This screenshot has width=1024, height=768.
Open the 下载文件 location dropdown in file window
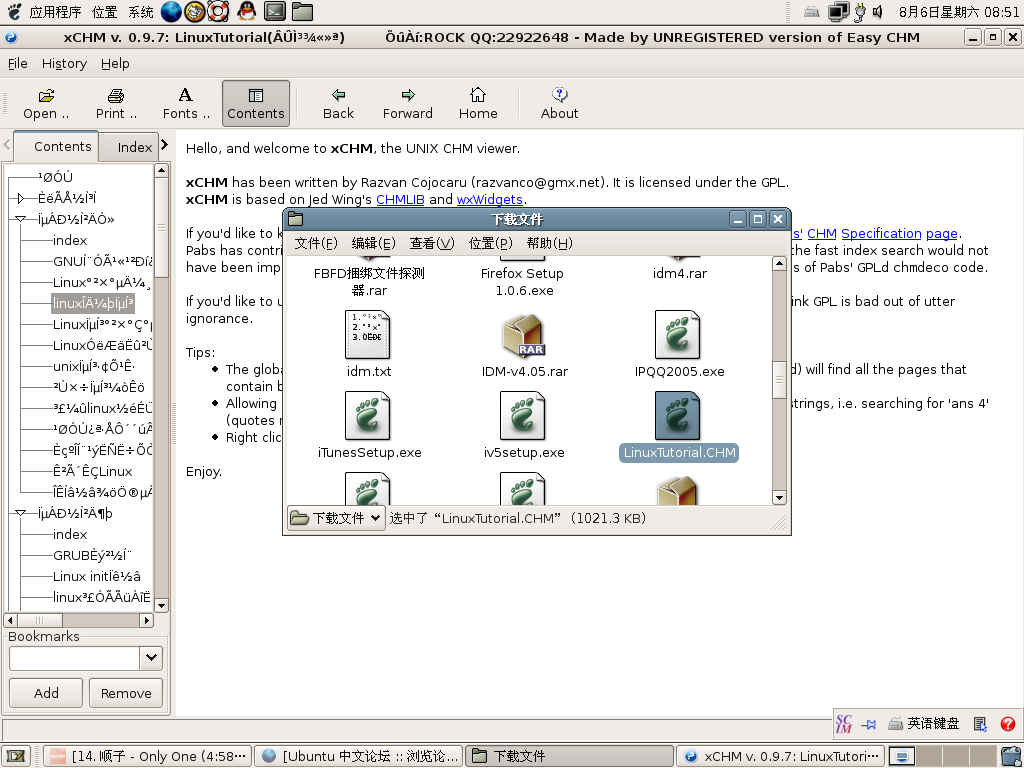click(336, 518)
